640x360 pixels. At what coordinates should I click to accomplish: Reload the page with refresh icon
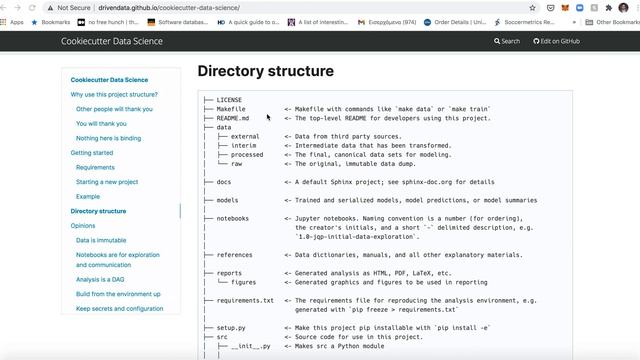coord(32,8)
